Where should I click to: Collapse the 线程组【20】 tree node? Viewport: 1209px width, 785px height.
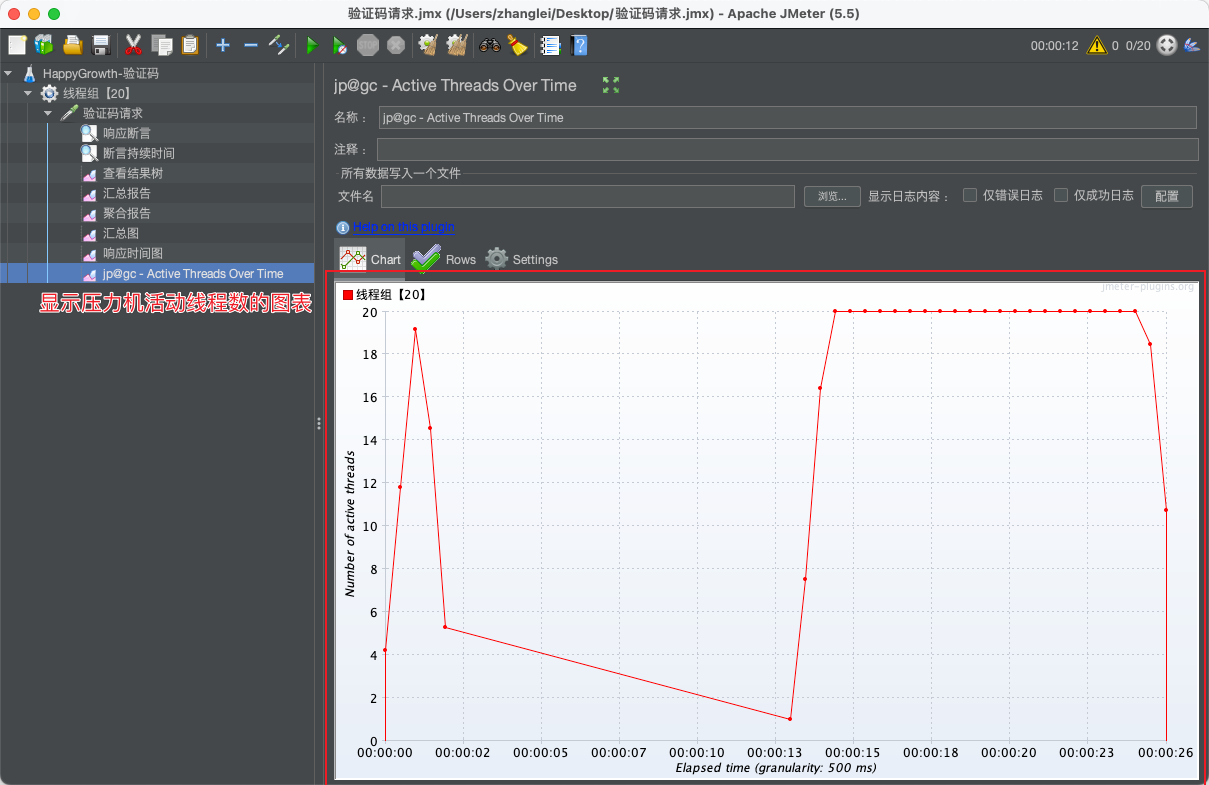28,93
